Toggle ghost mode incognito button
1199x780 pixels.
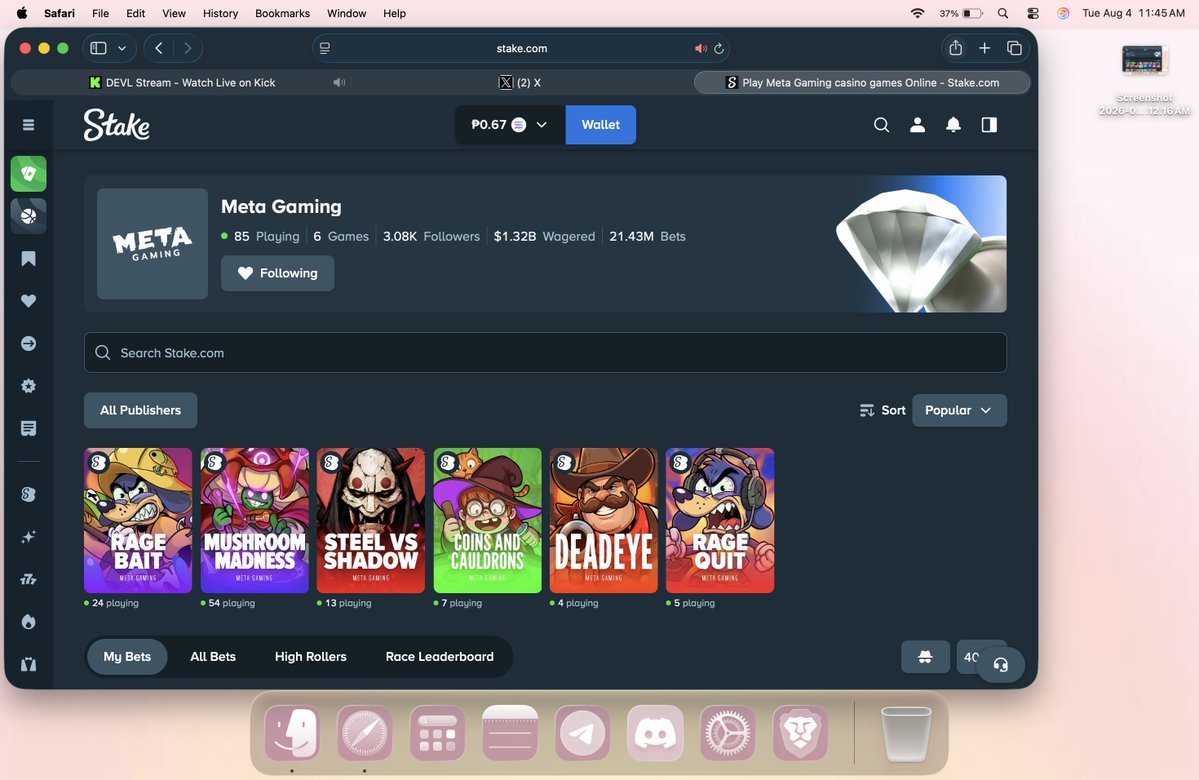pyautogui.click(x=924, y=657)
